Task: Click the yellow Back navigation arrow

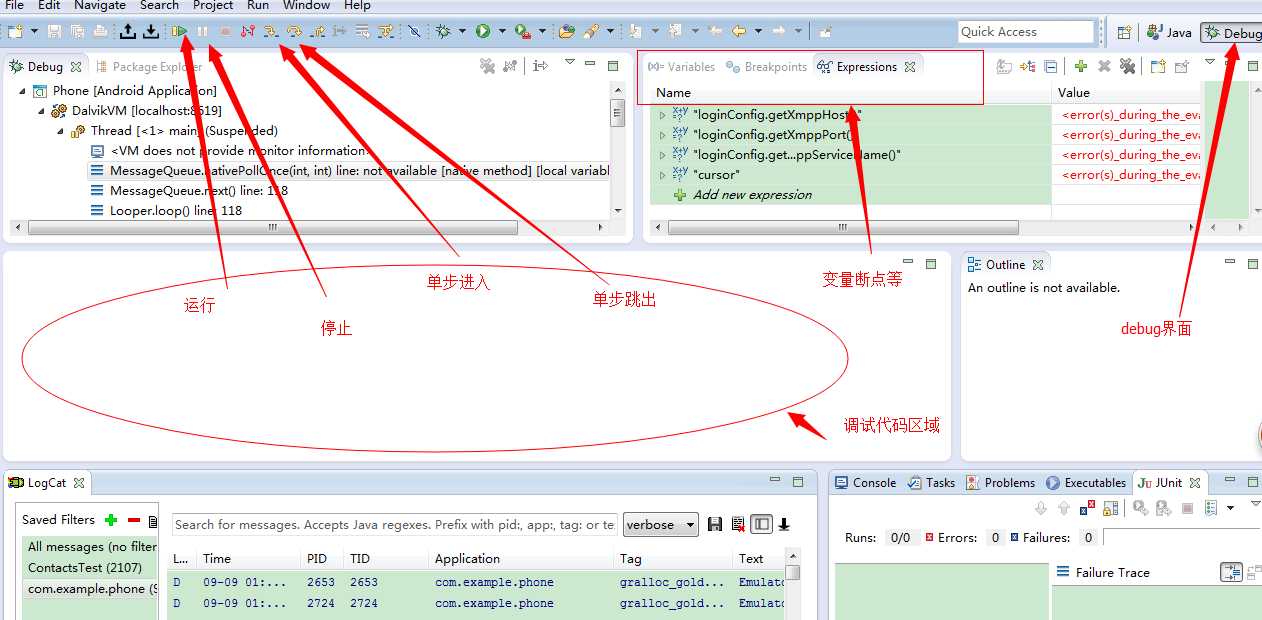Action: [x=739, y=32]
